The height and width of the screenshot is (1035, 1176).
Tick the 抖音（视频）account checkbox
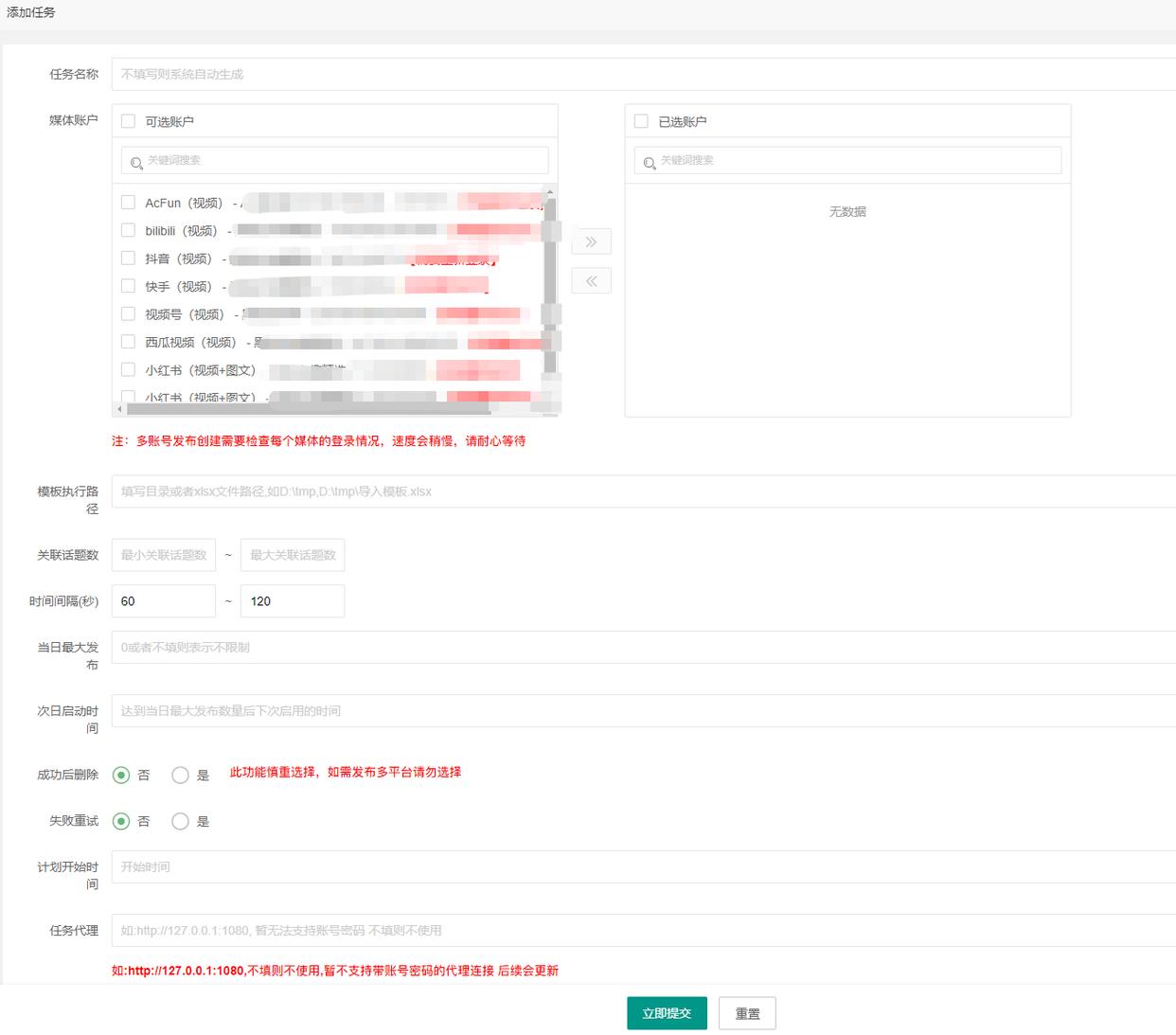coord(129,258)
